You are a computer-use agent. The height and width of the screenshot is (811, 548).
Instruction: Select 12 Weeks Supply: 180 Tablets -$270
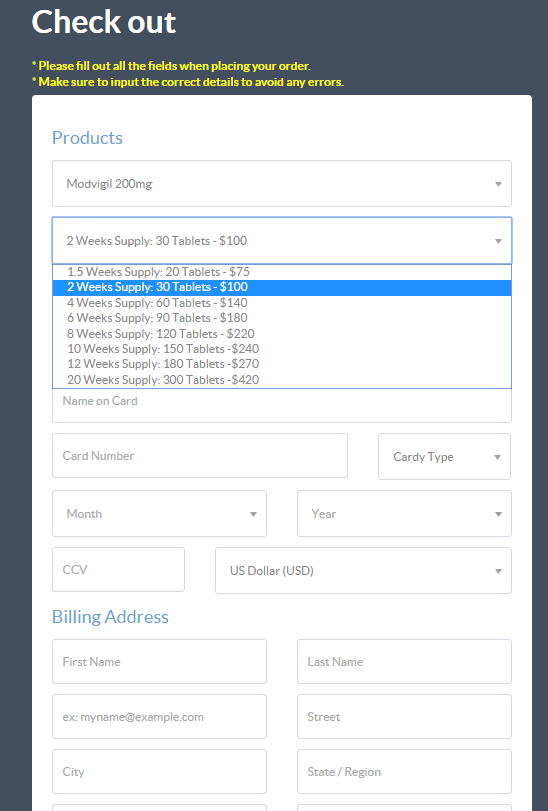(282, 364)
